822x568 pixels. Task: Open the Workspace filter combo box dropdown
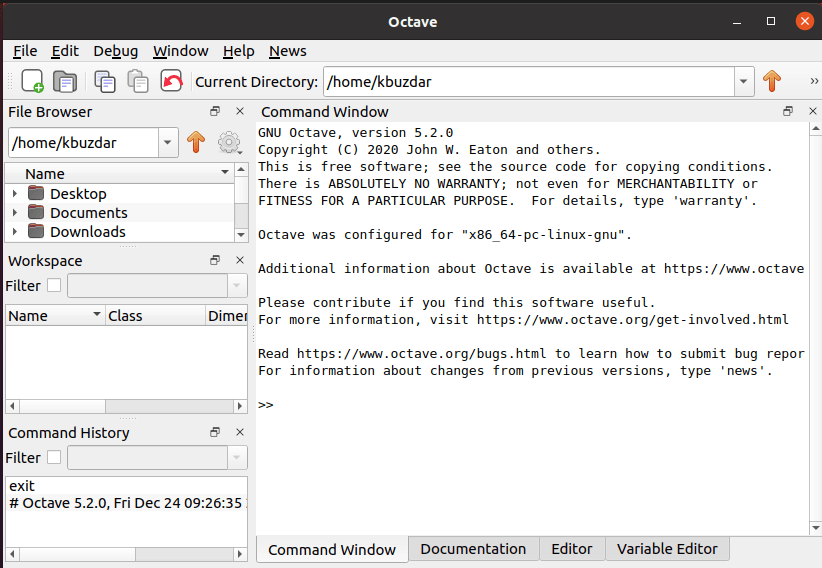(x=236, y=285)
